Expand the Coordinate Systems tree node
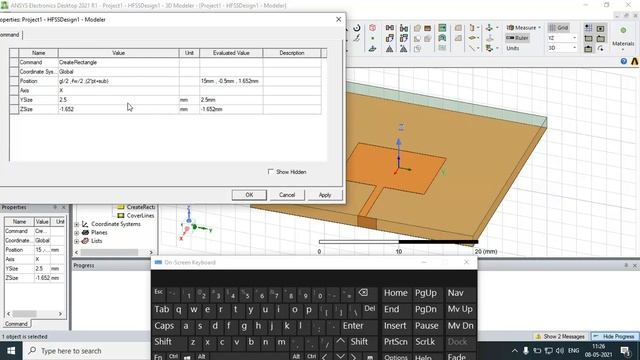 coord(77,224)
